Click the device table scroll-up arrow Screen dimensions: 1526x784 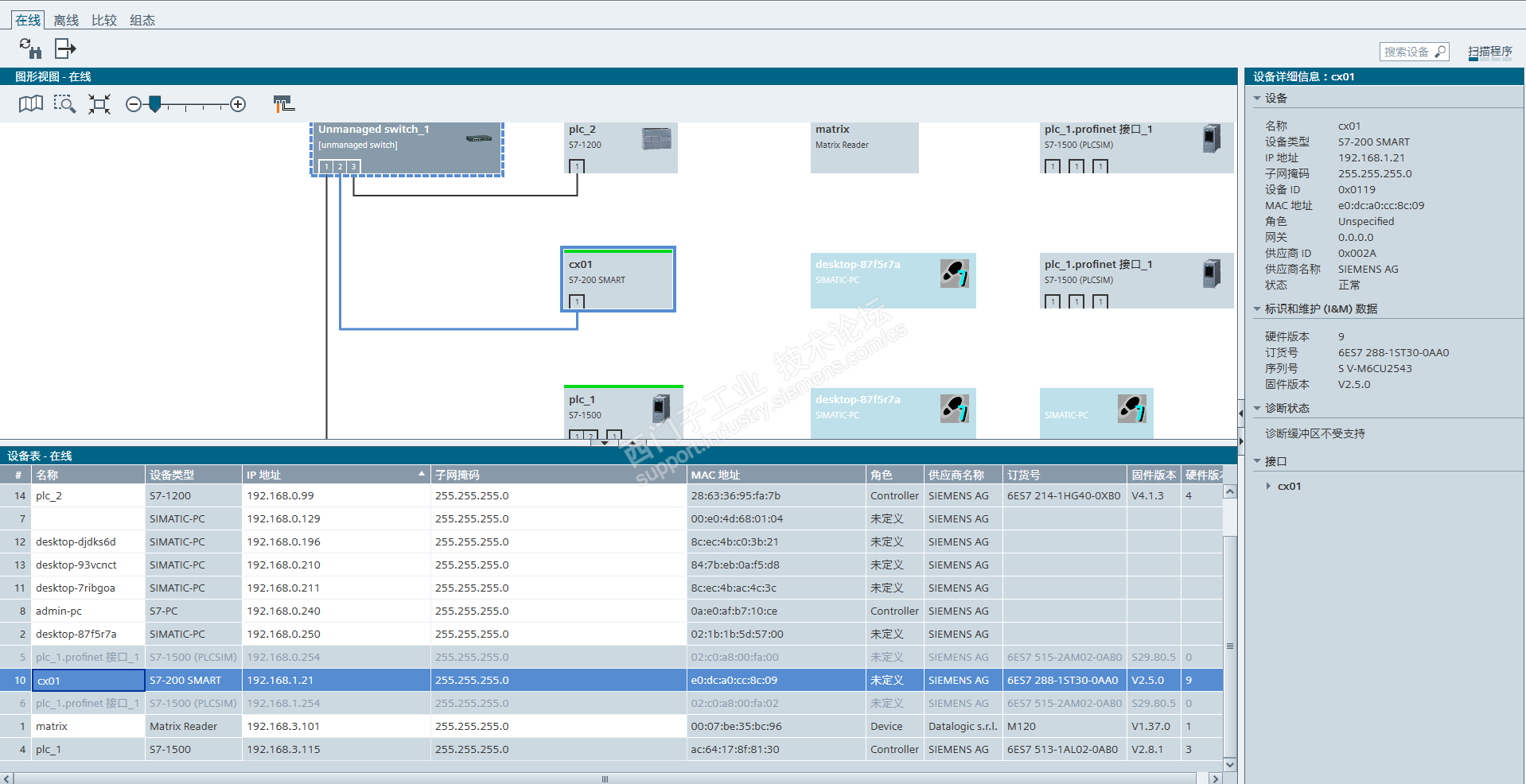pos(1230,491)
